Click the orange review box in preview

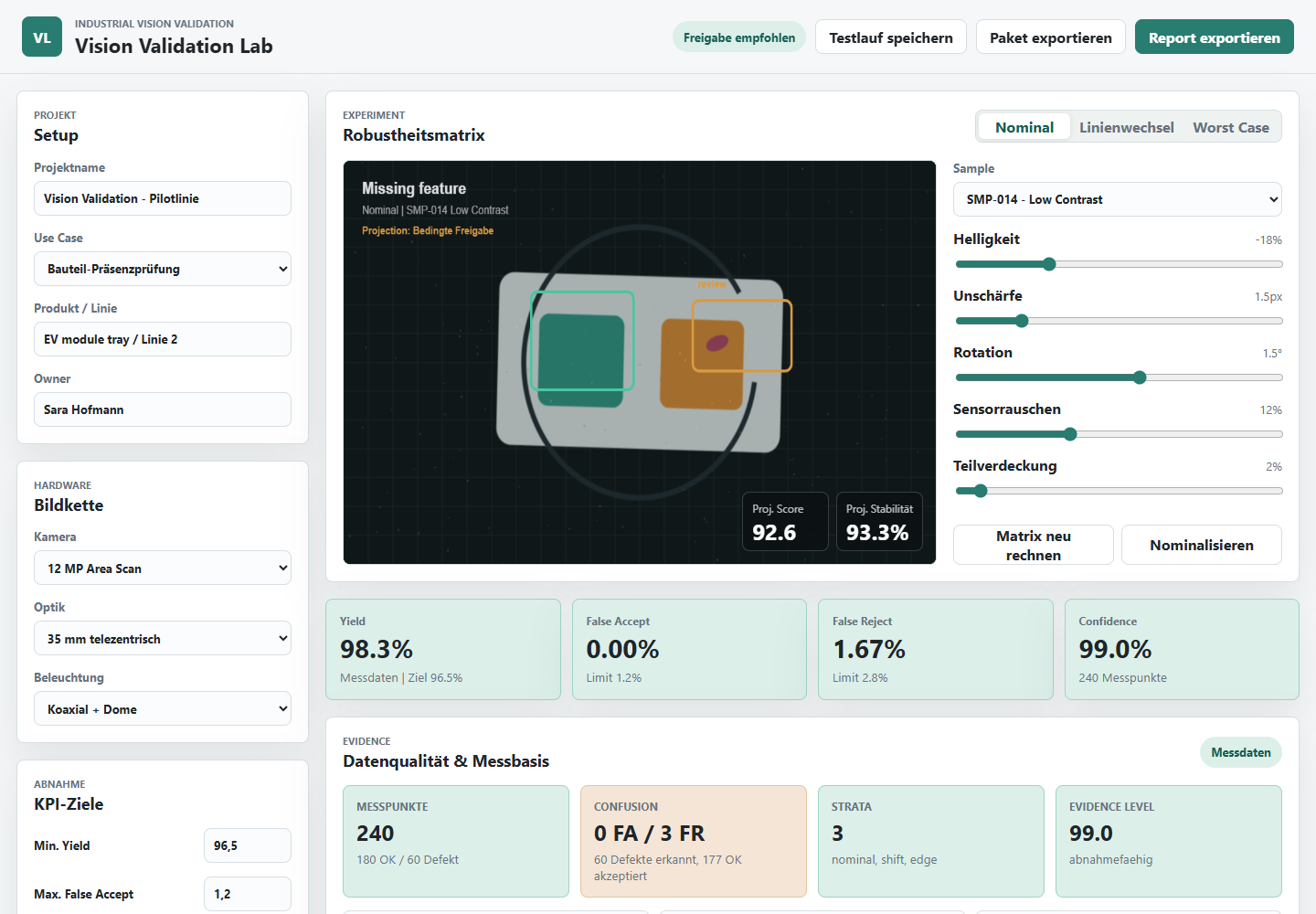741,335
